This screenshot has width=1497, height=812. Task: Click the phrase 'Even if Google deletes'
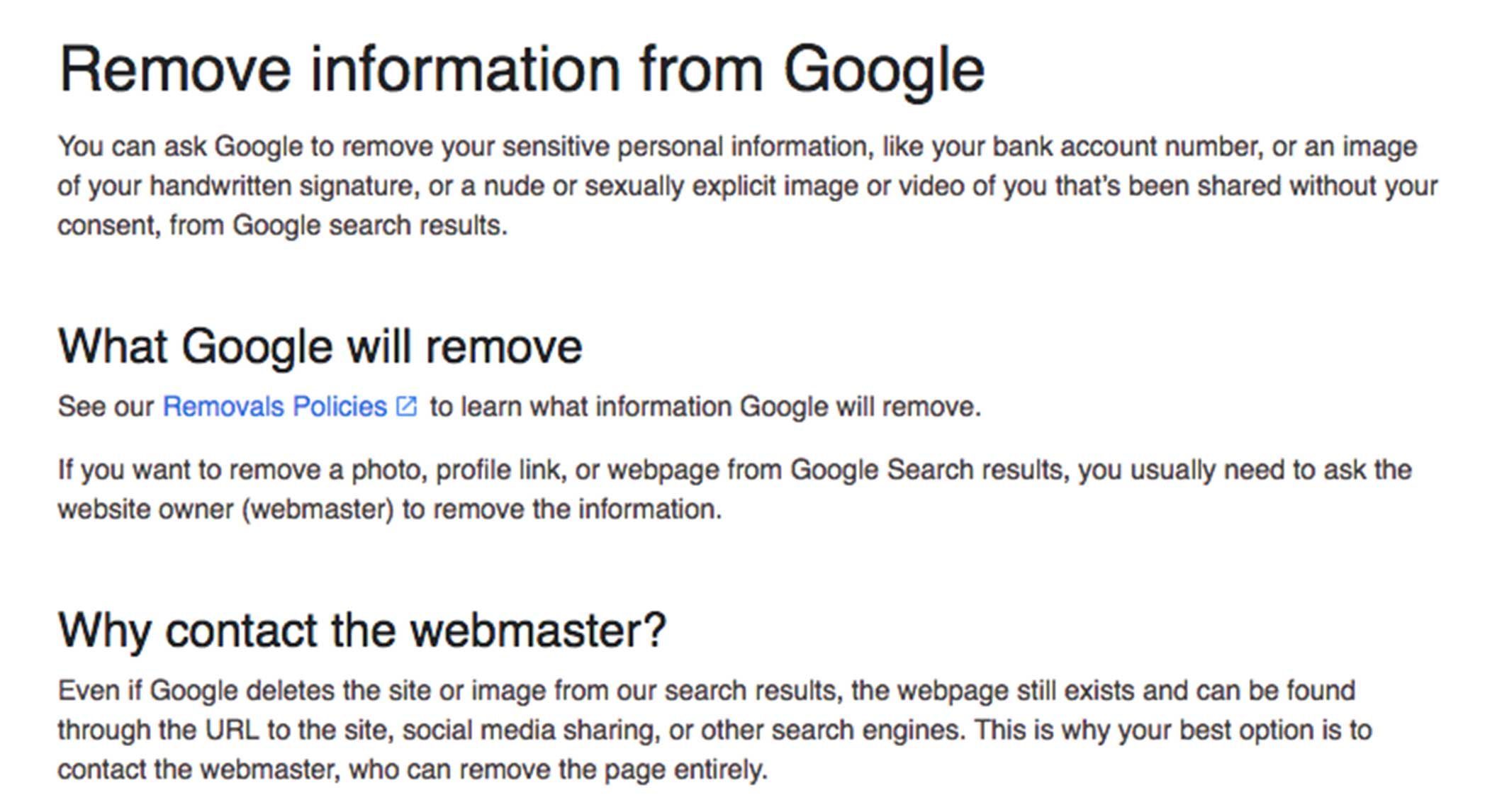(x=196, y=691)
